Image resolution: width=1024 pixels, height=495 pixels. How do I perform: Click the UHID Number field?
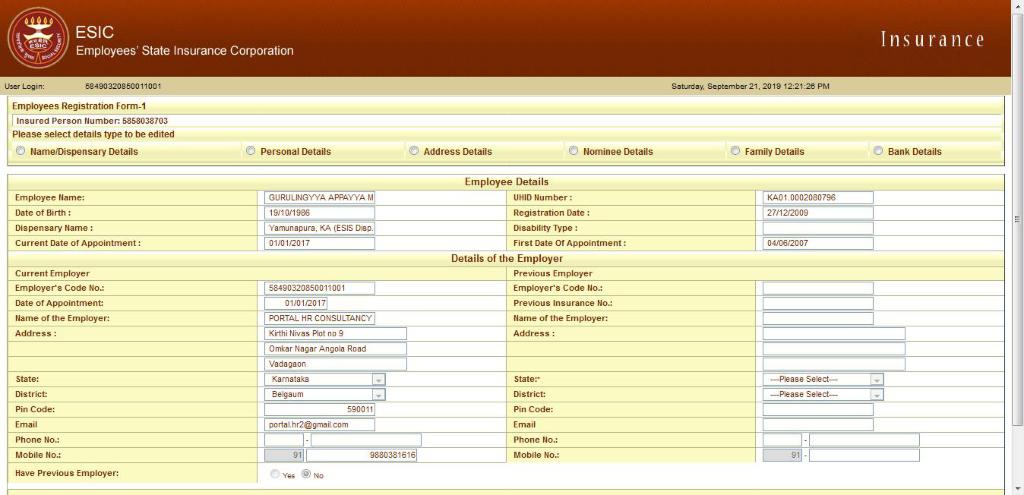[x=818, y=197]
